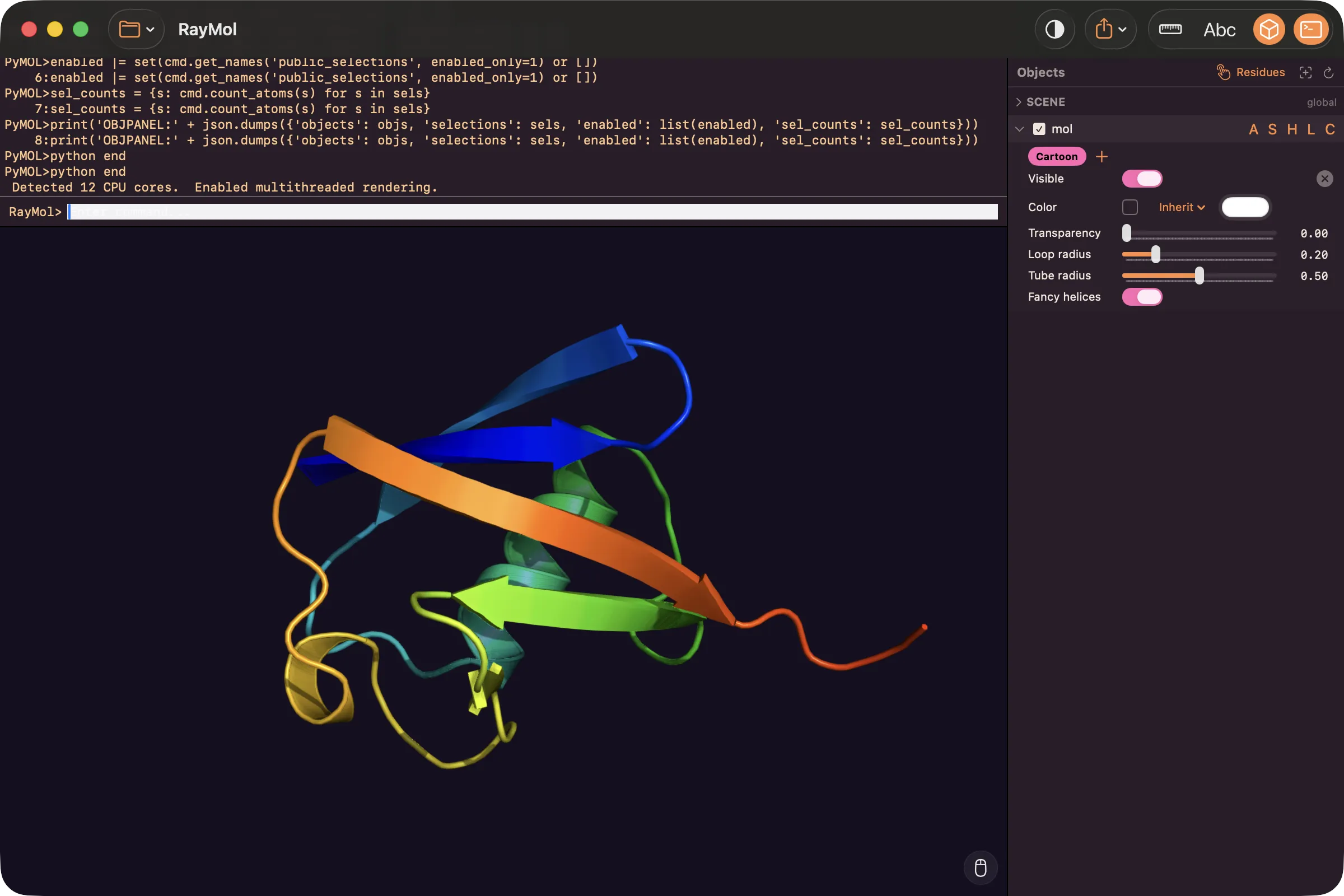This screenshot has height=896, width=1344.
Task: Click the Residues selection mode button
Action: point(1260,73)
